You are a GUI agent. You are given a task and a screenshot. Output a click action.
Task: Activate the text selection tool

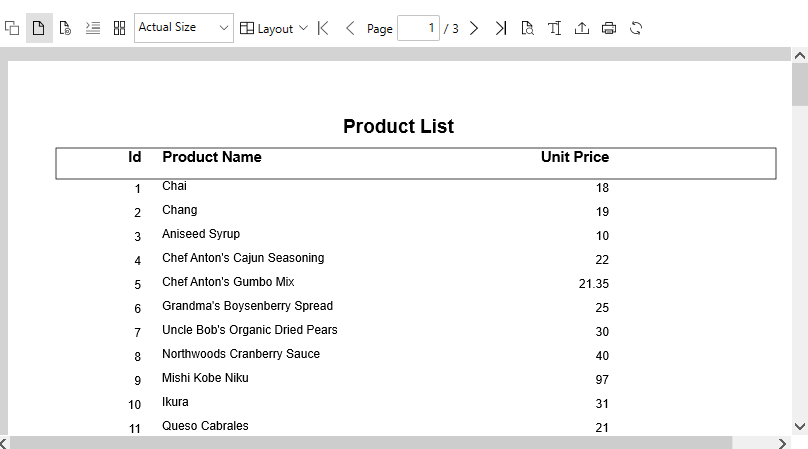tap(555, 28)
